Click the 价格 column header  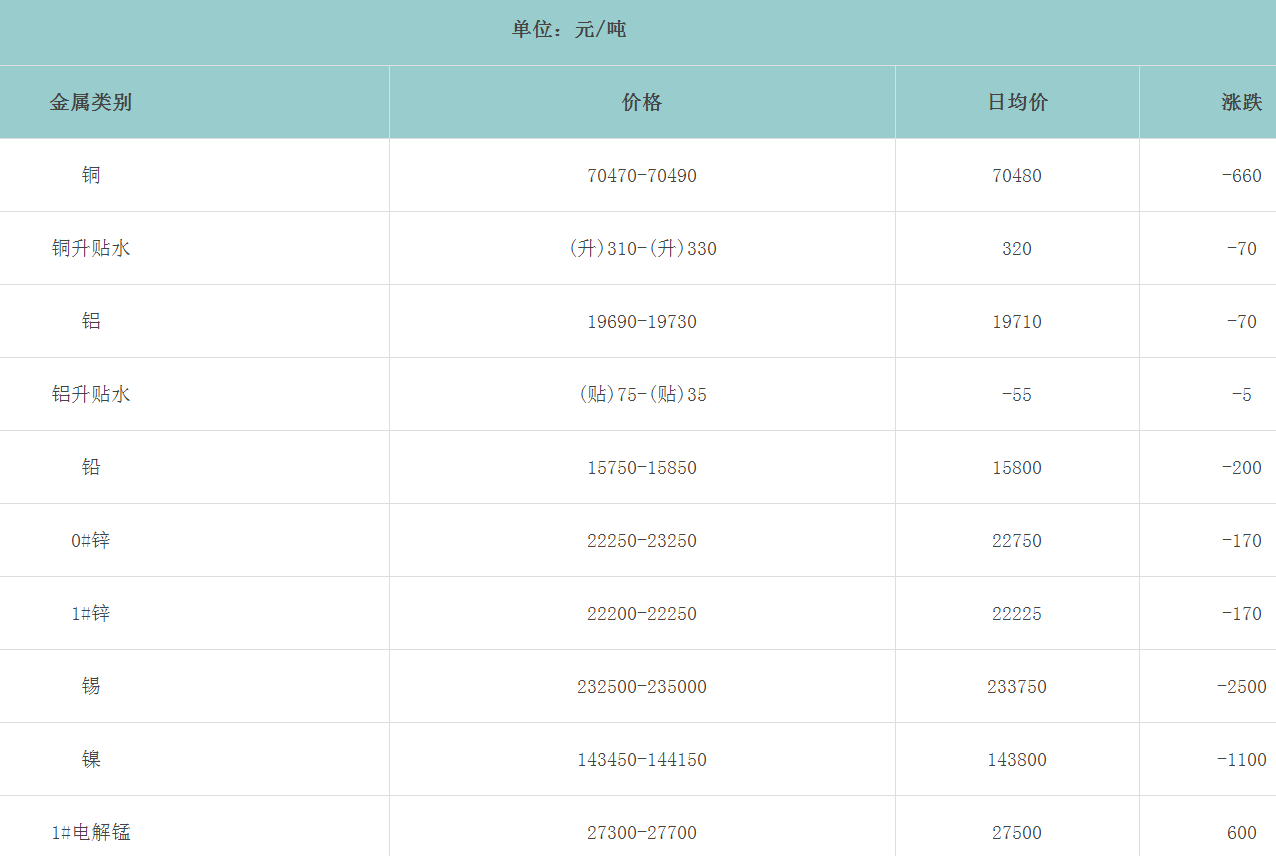coord(642,102)
